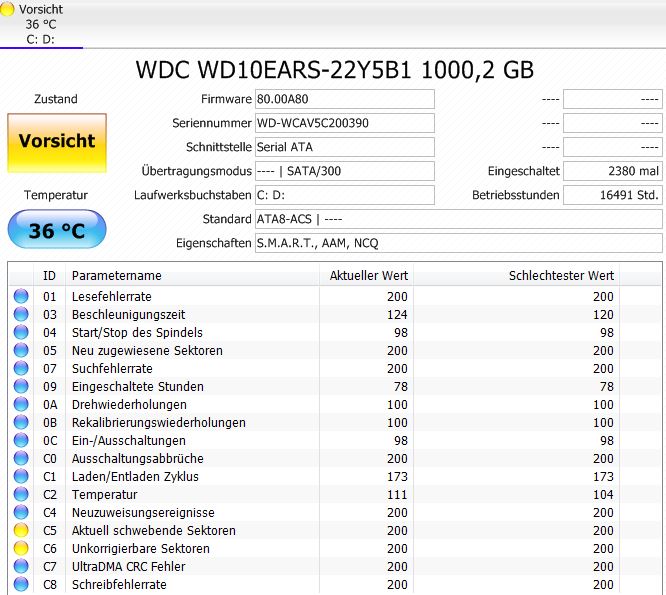Click blue icon of Ein-/Ausschaltungen row
This screenshot has width=666, height=595.
21,440
